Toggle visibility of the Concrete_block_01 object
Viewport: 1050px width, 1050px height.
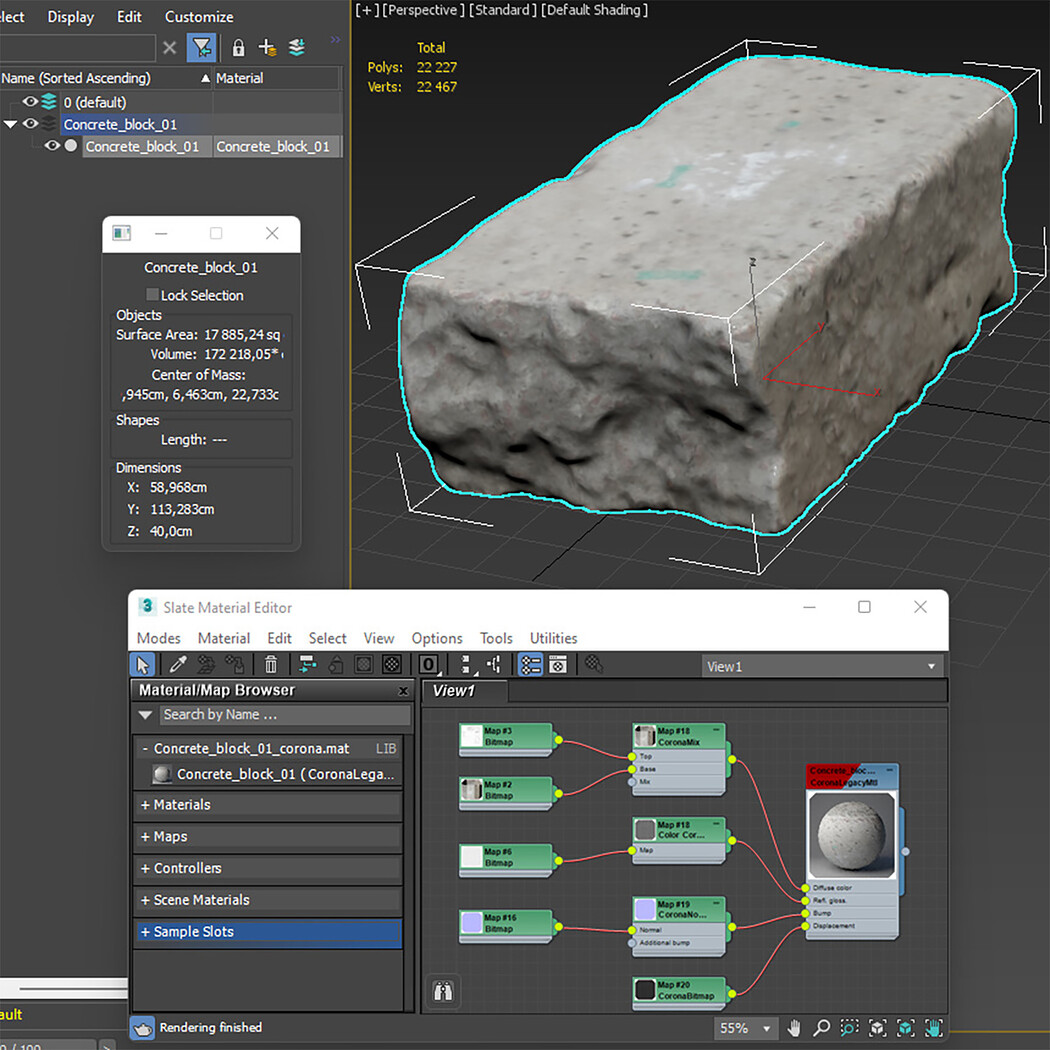[x=52, y=146]
